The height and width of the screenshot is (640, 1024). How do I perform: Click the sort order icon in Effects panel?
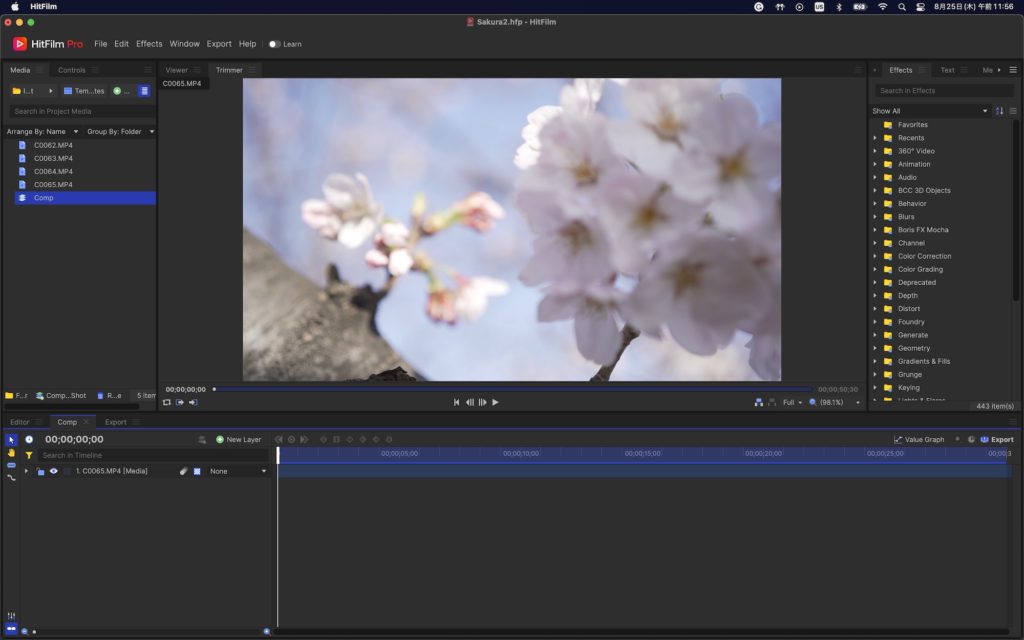point(999,111)
